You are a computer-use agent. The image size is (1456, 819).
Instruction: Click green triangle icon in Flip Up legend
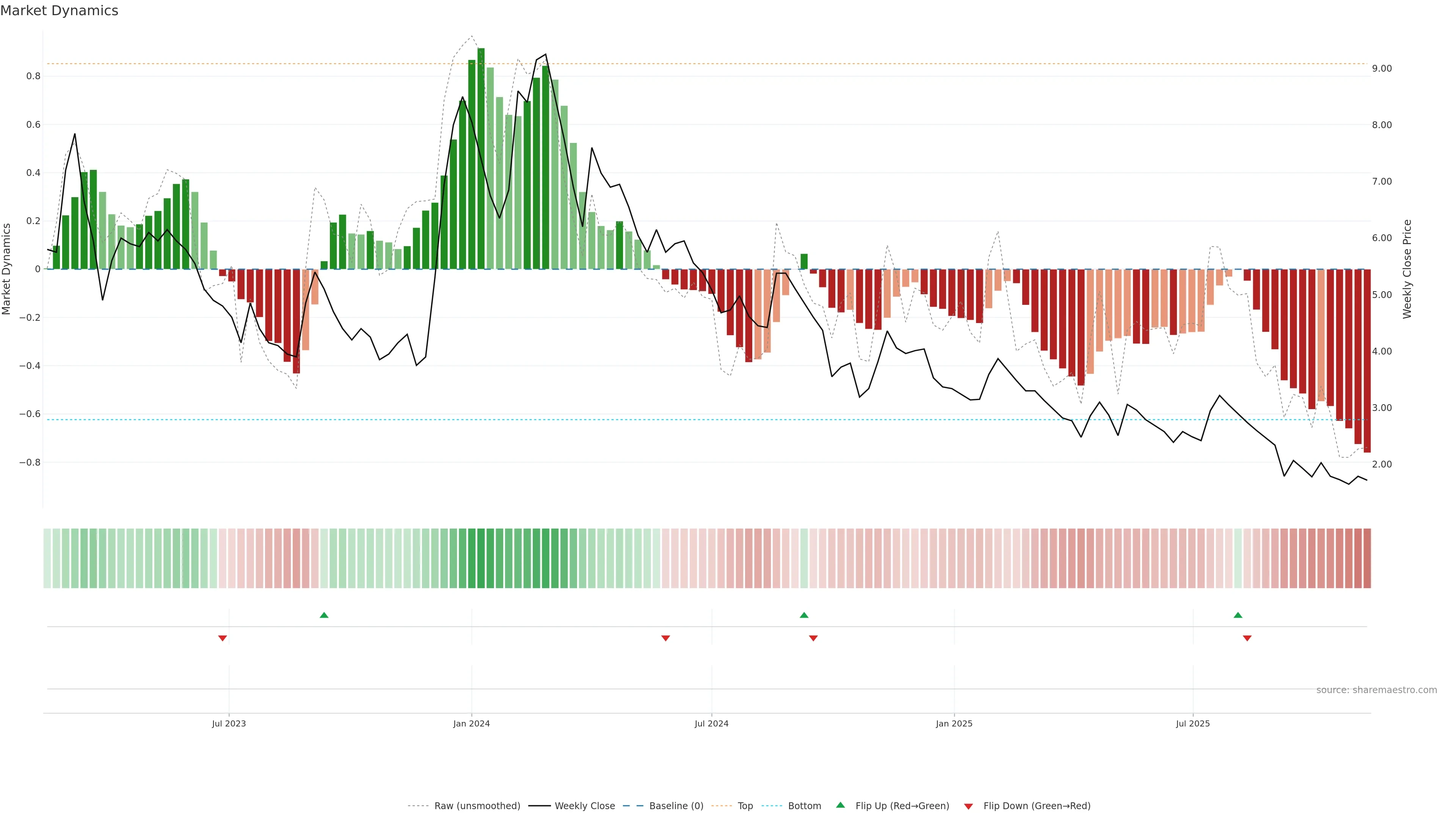pyautogui.click(x=841, y=805)
